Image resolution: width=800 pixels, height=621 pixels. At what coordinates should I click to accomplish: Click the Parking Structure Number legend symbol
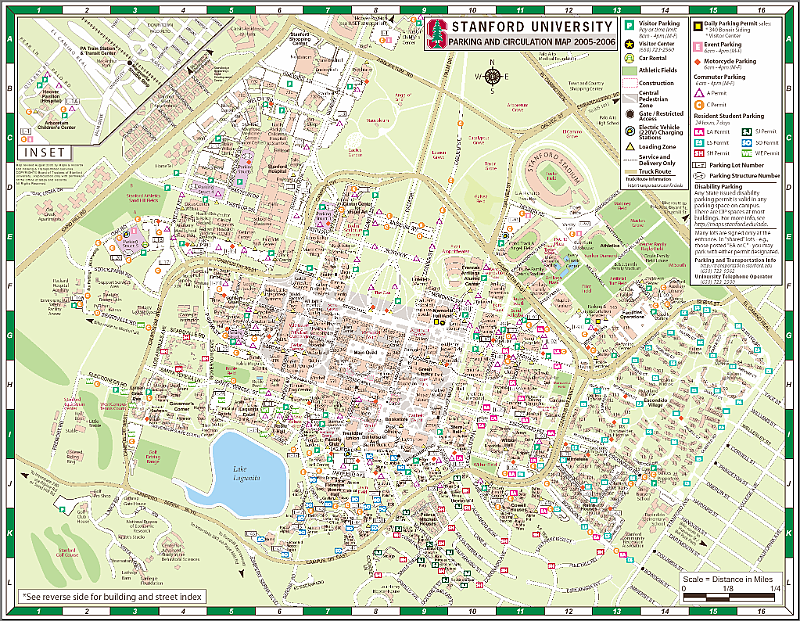(x=699, y=176)
